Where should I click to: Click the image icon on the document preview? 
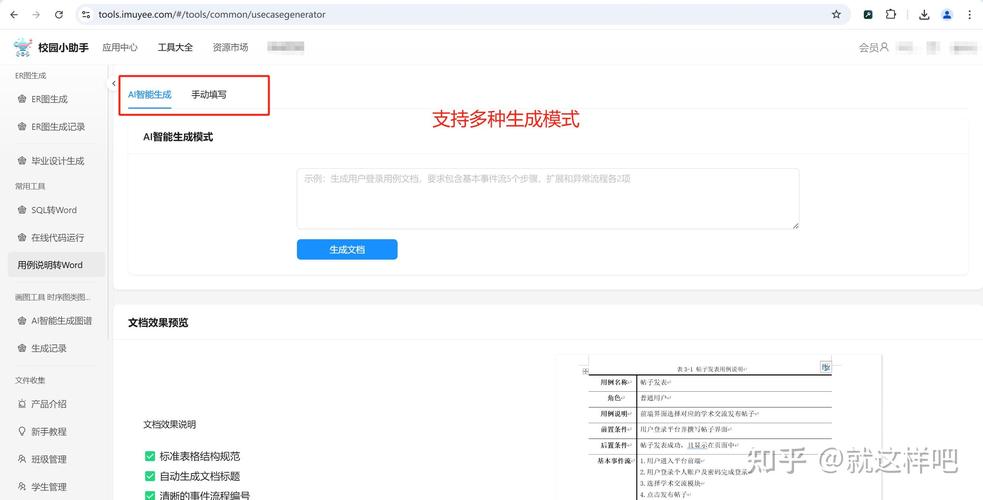click(x=826, y=367)
